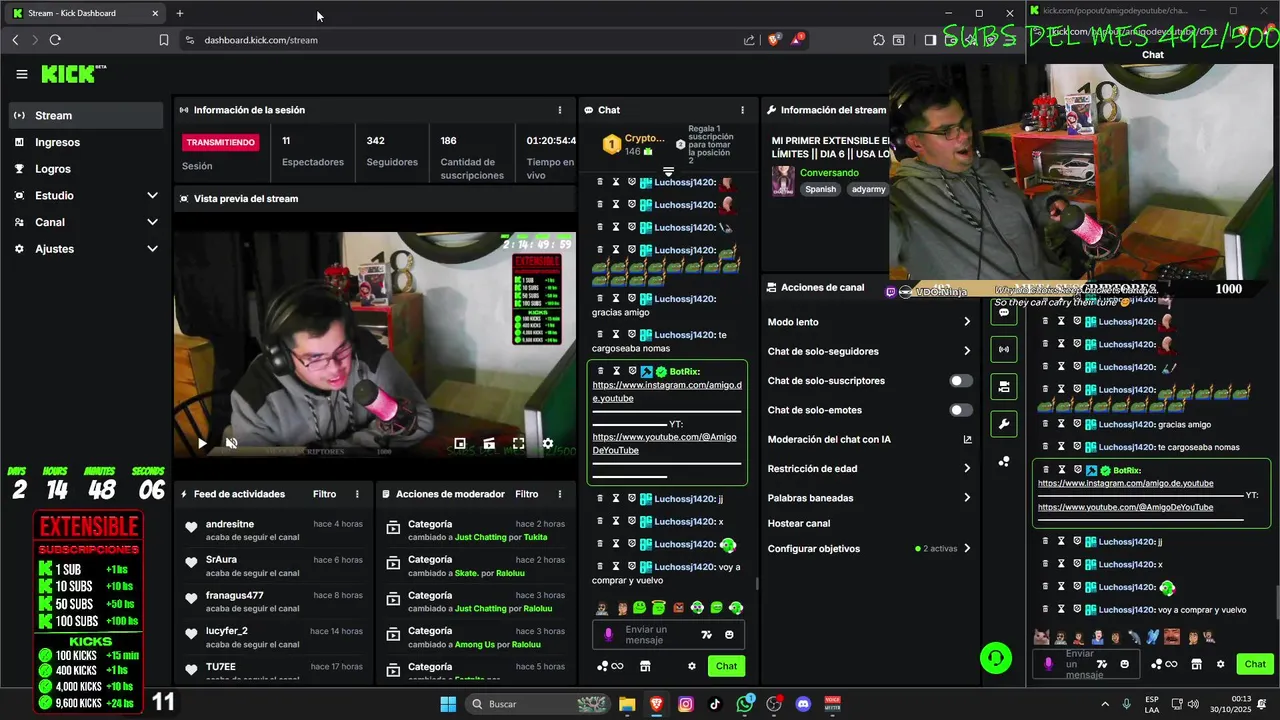Open WhatsApp from the taskbar
This screenshot has height=720, width=1280.
[x=745, y=704]
